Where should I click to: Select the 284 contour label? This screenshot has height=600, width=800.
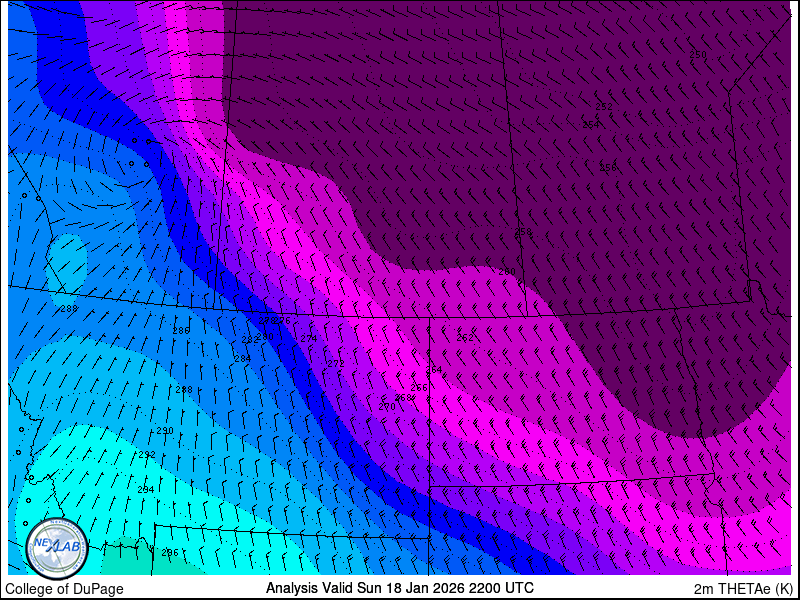tap(242, 359)
